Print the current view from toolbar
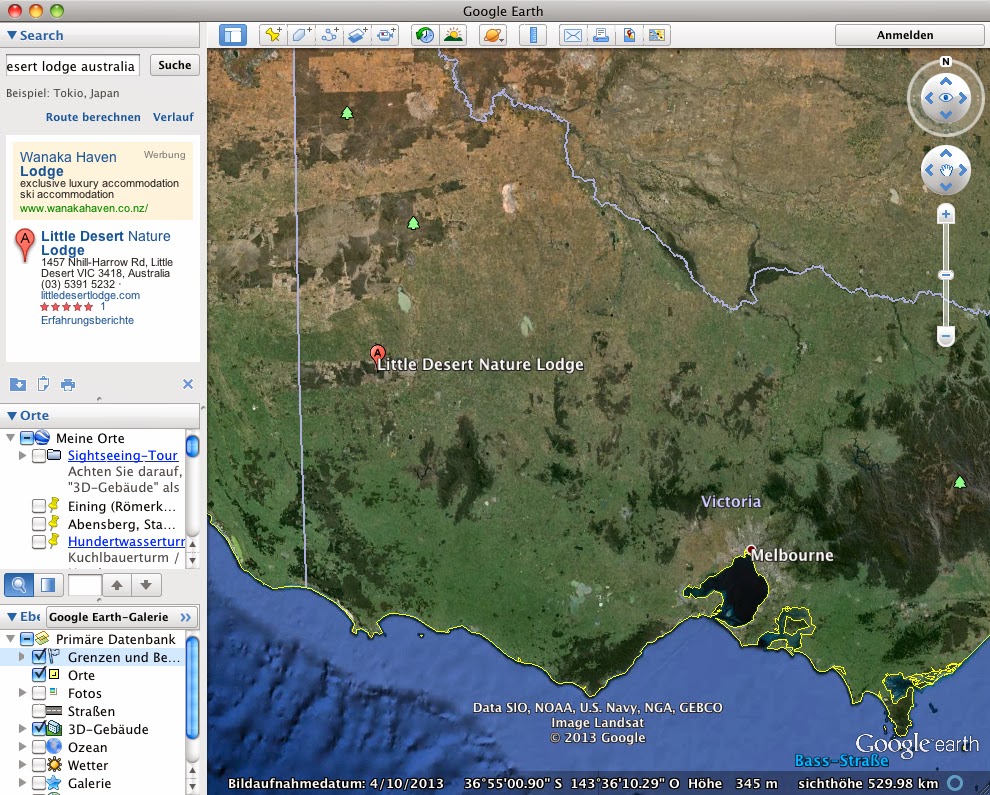 point(600,35)
